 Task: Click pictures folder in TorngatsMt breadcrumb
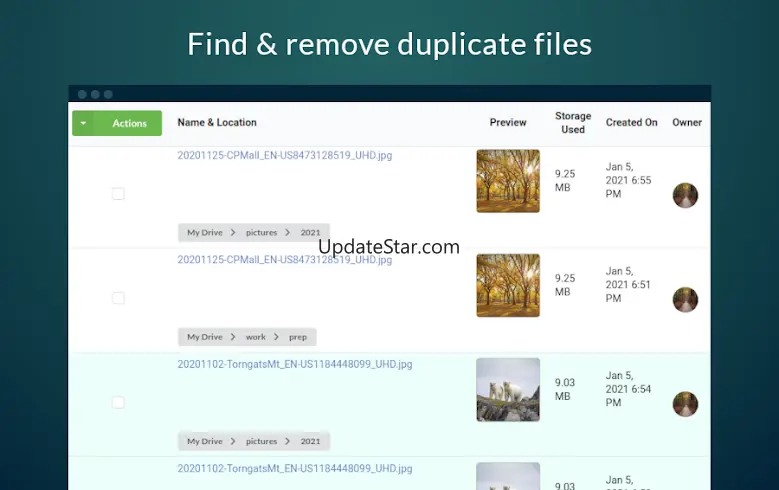[261, 441]
